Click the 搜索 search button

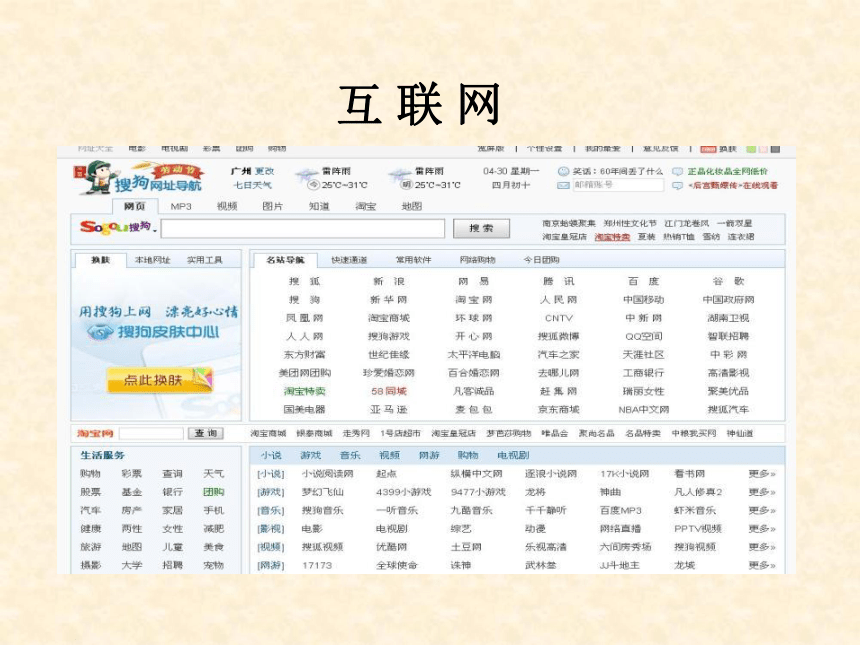coord(482,228)
